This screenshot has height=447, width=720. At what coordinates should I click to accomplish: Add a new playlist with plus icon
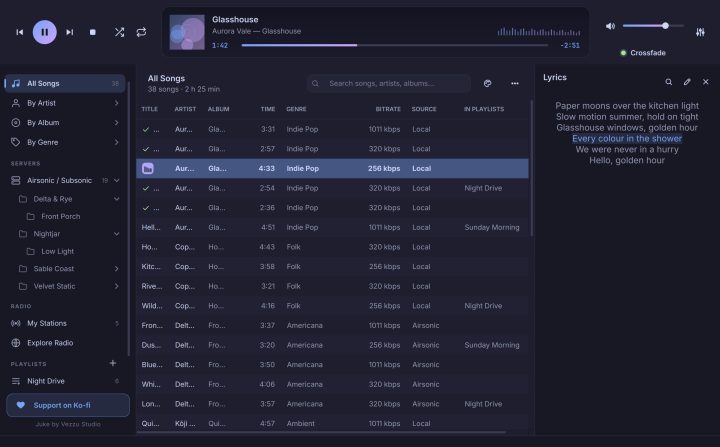click(x=112, y=363)
